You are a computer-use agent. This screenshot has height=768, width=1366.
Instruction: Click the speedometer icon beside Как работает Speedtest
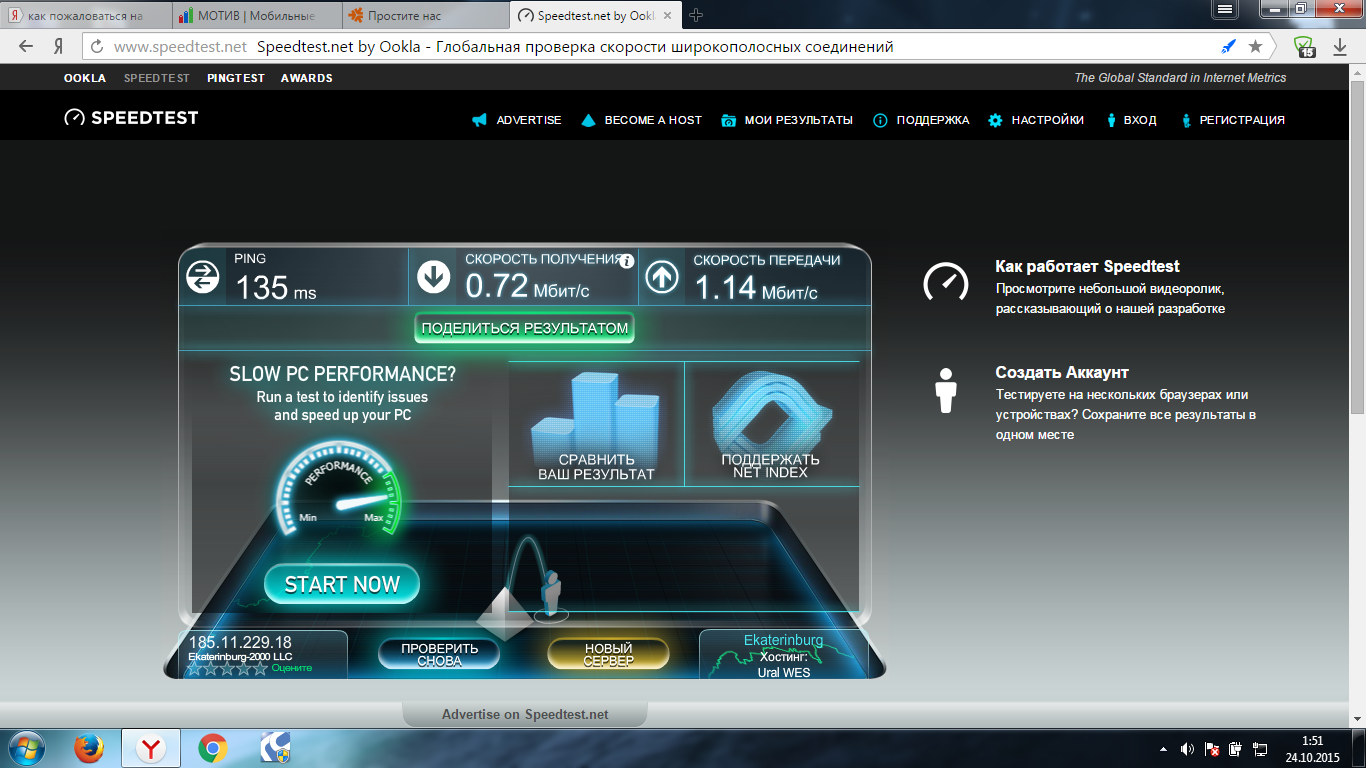(x=945, y=282)
